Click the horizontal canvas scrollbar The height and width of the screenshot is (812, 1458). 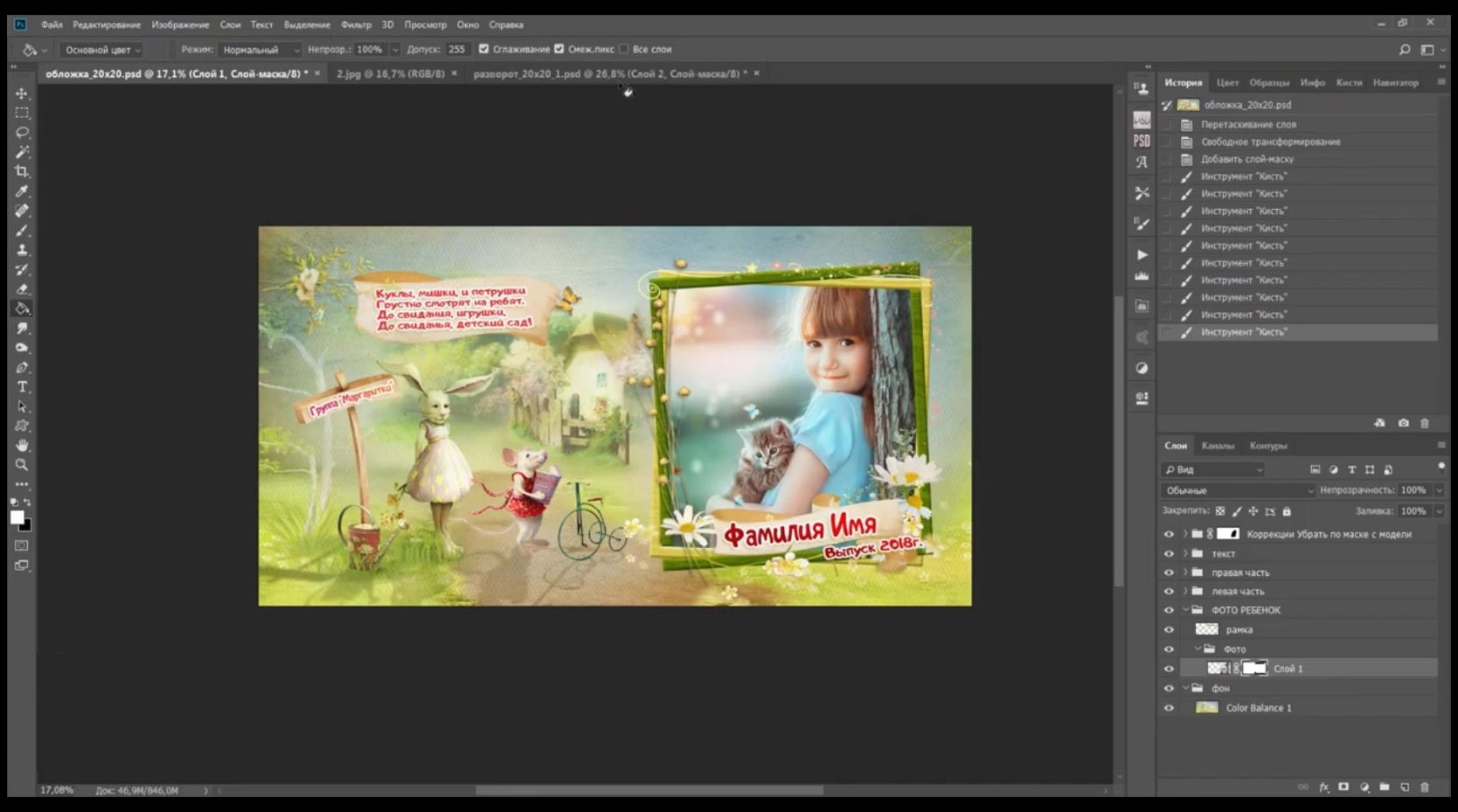click(649, 790)
